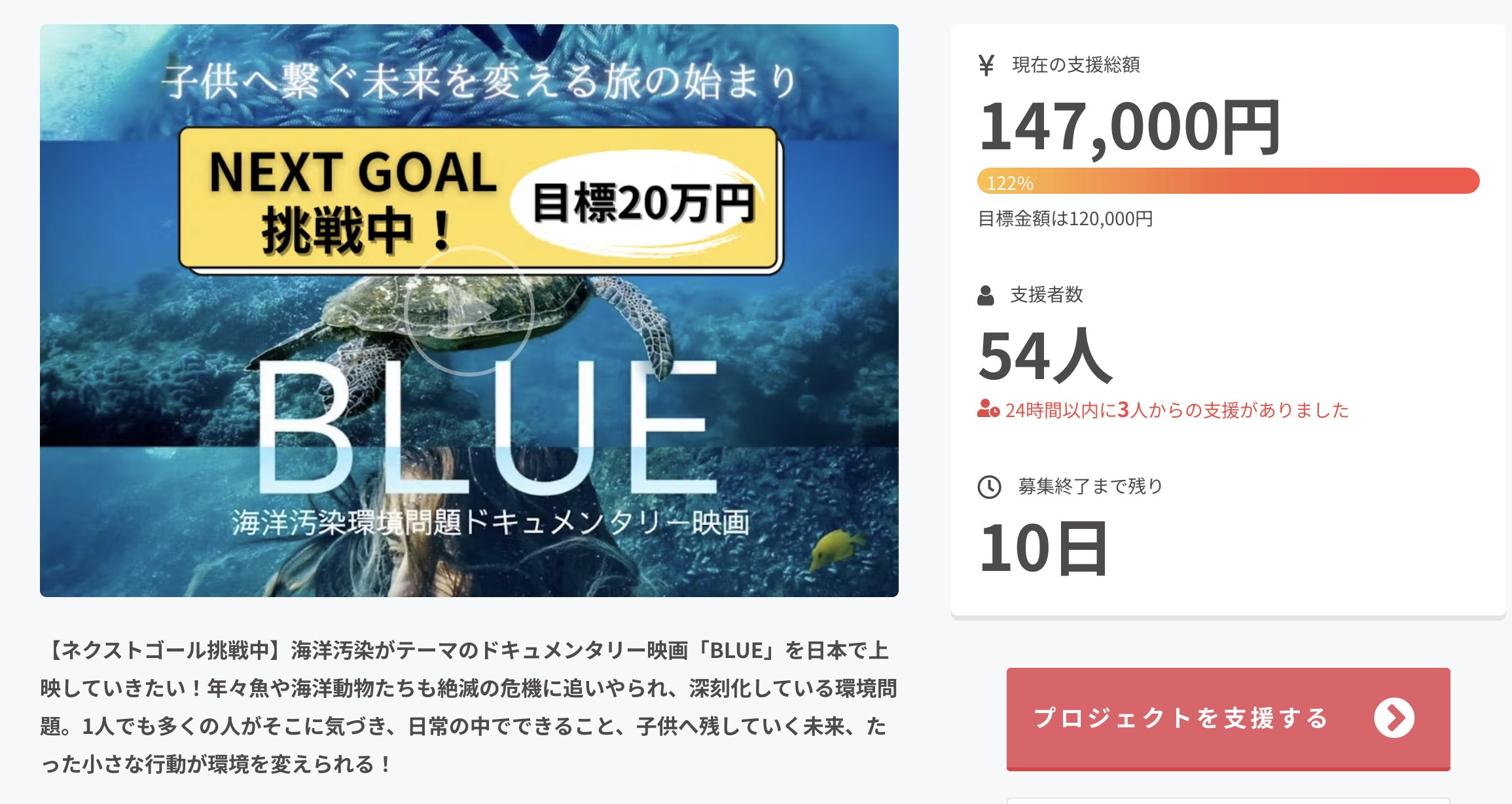This screenshot has width=1512, height=804.
Task: Click the yen currency icon
Action: [986, 65]
